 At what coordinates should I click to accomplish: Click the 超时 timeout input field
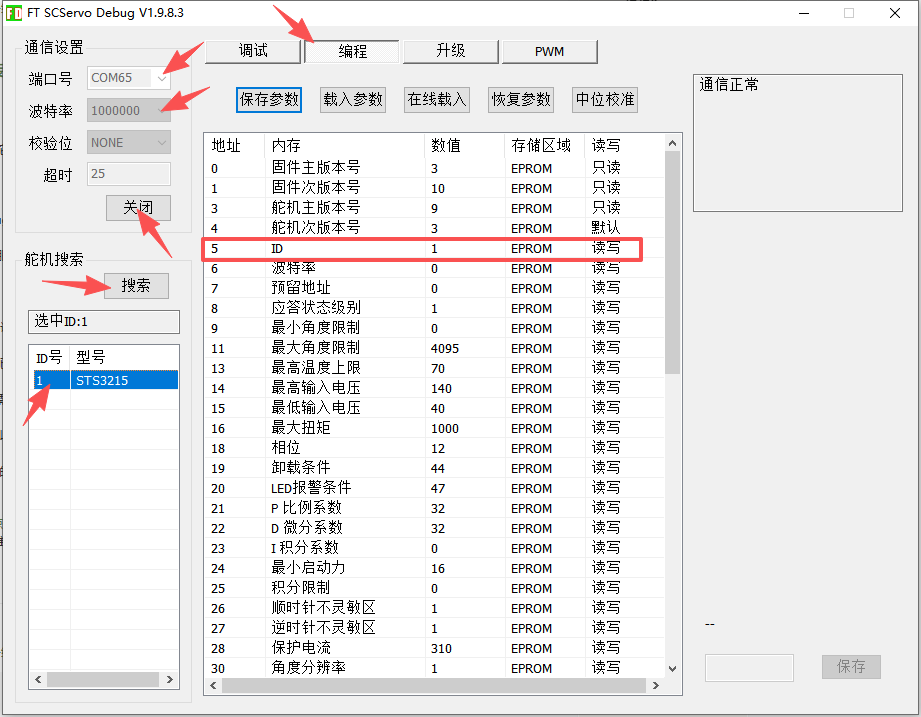[x=129, y=174]
